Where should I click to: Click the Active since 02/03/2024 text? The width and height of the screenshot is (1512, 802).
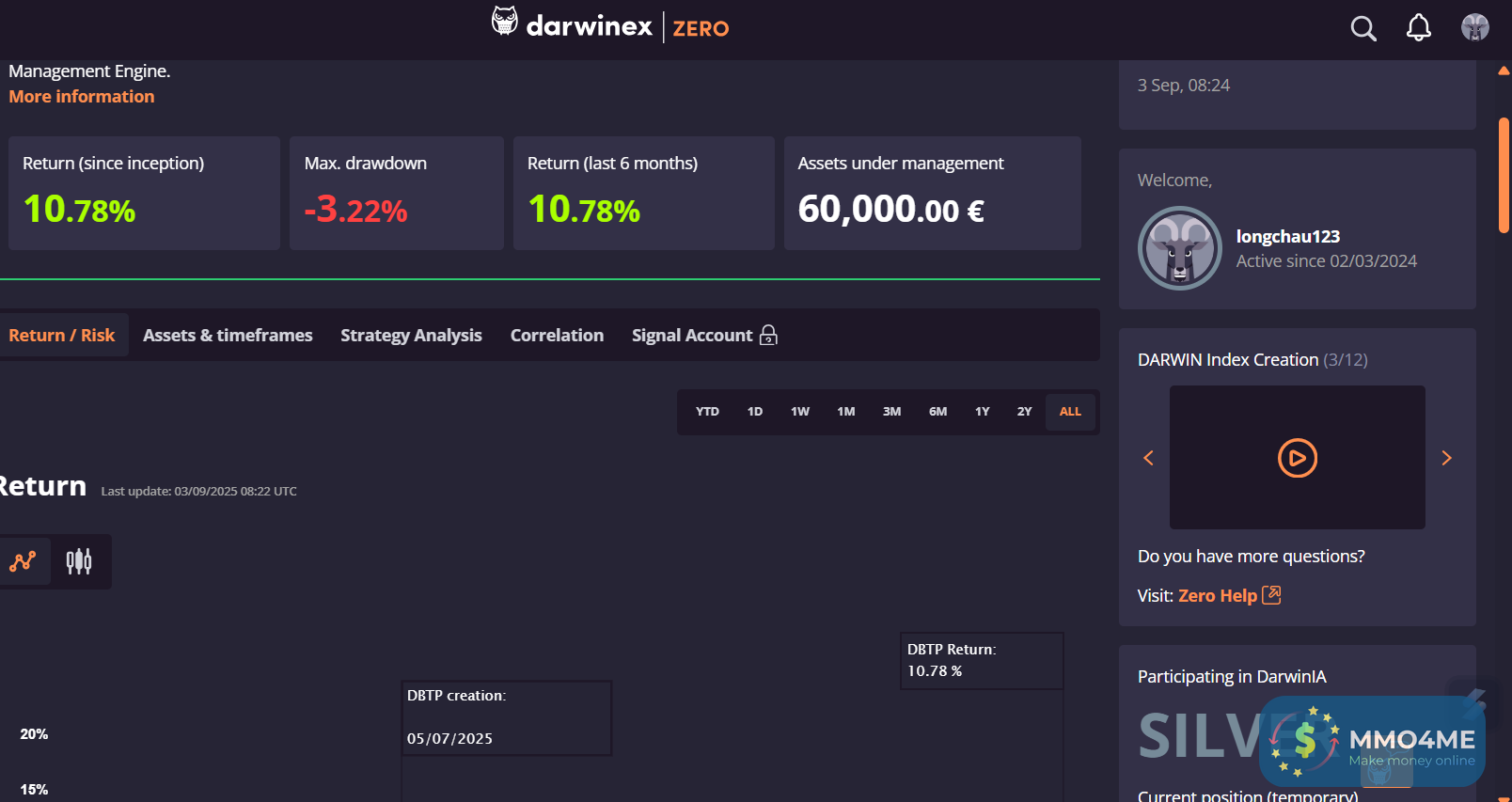pos(1327,261)
